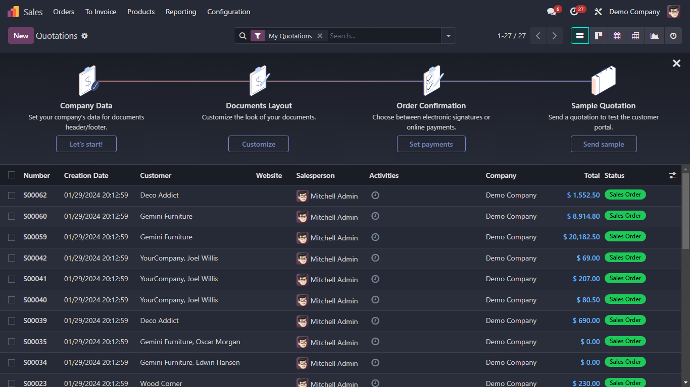Click activity clock for S00060
The width and height of the screenshot is (690, 387).
click(x=375, y=216)
